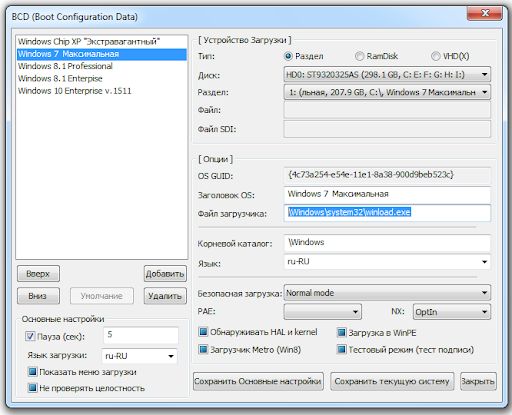This screenshot has height=415, width=512.
Task: Select Windows 8.1 Enterpise entry
Action: [x=102, y=78]
